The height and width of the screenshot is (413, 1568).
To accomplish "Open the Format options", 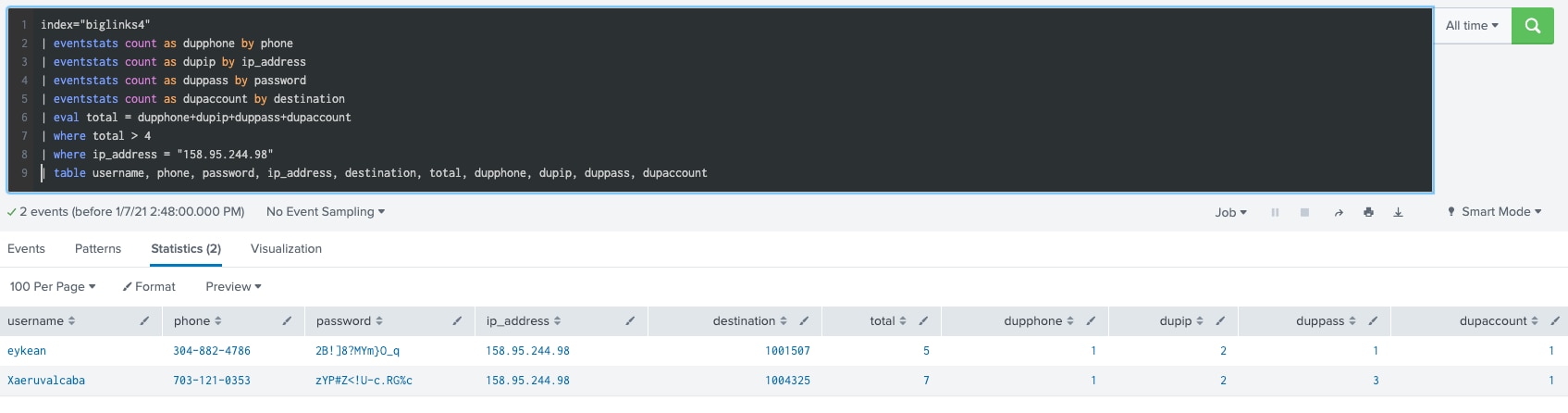I will tap(149, 287).
